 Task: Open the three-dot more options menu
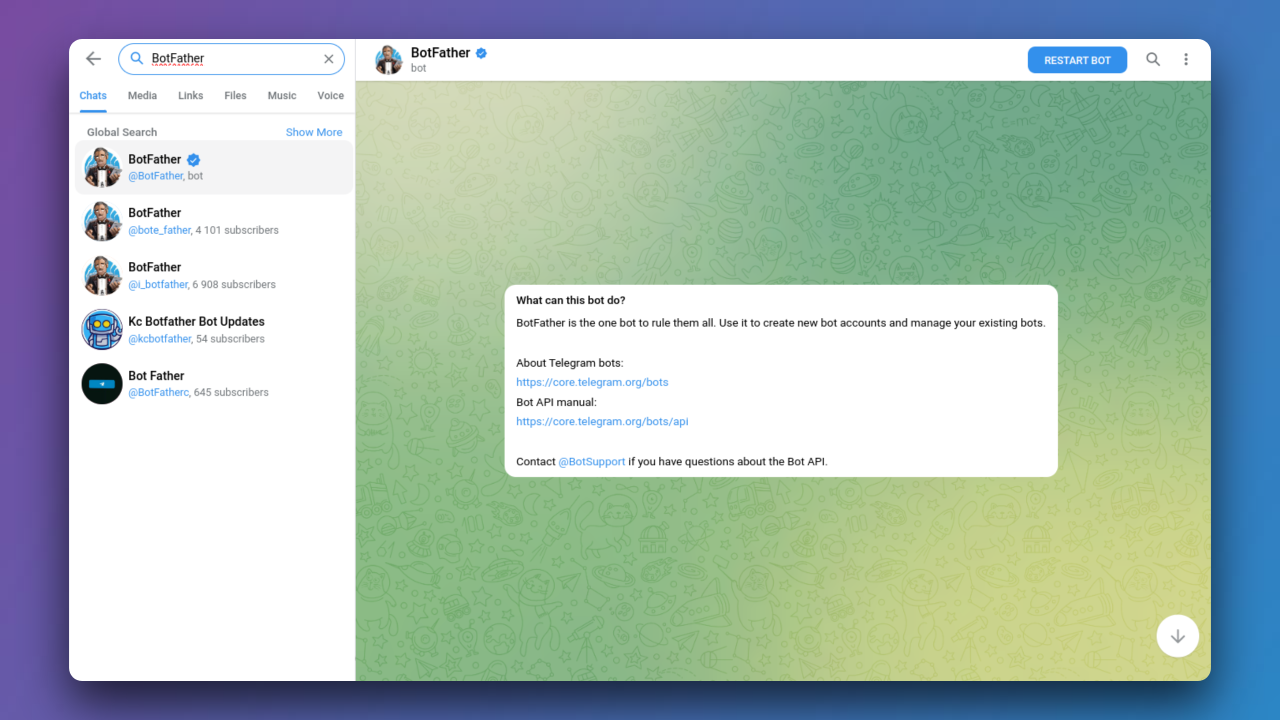click(1186, 60)
